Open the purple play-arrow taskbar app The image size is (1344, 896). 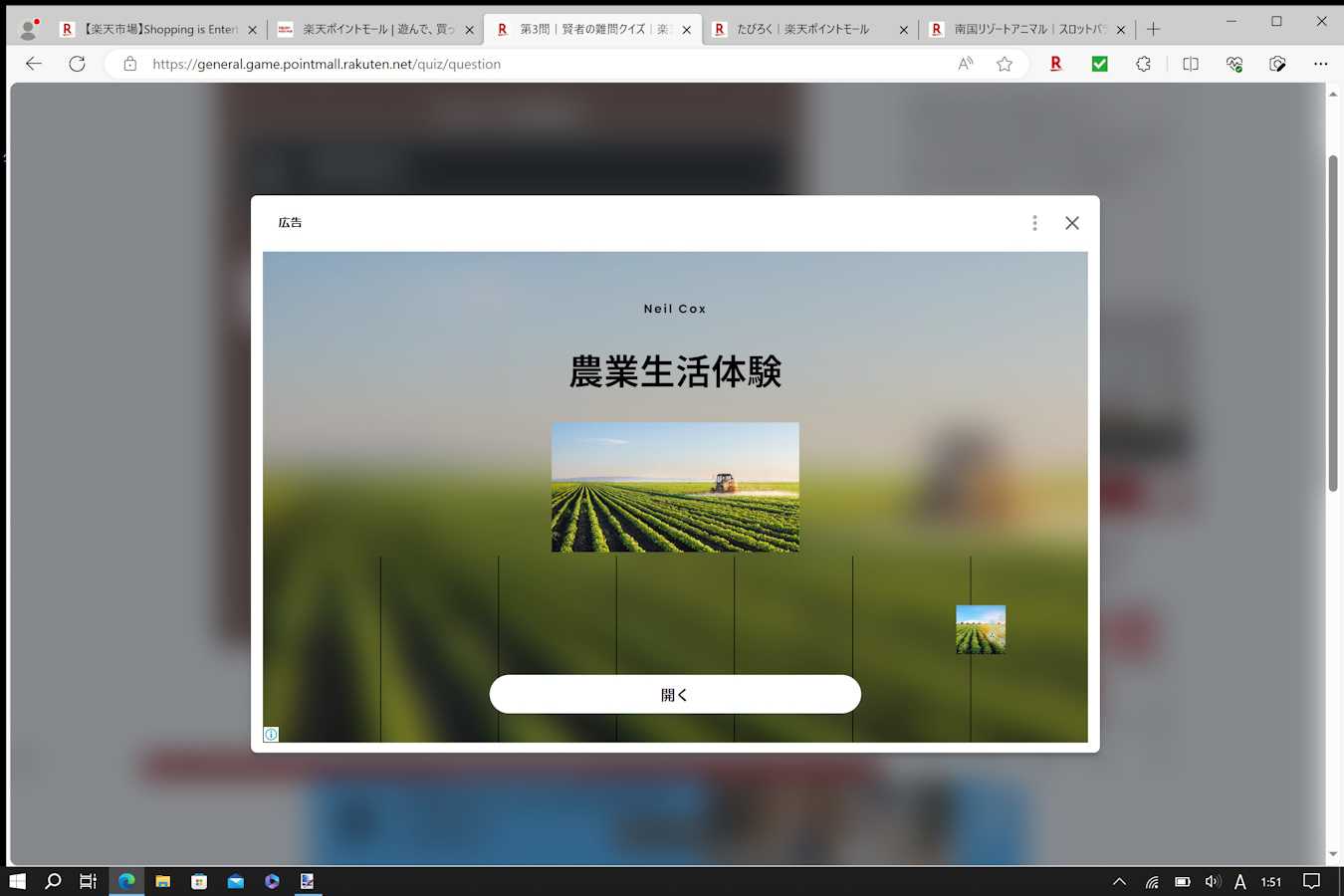pyautogui.click(x=272, y=881)
